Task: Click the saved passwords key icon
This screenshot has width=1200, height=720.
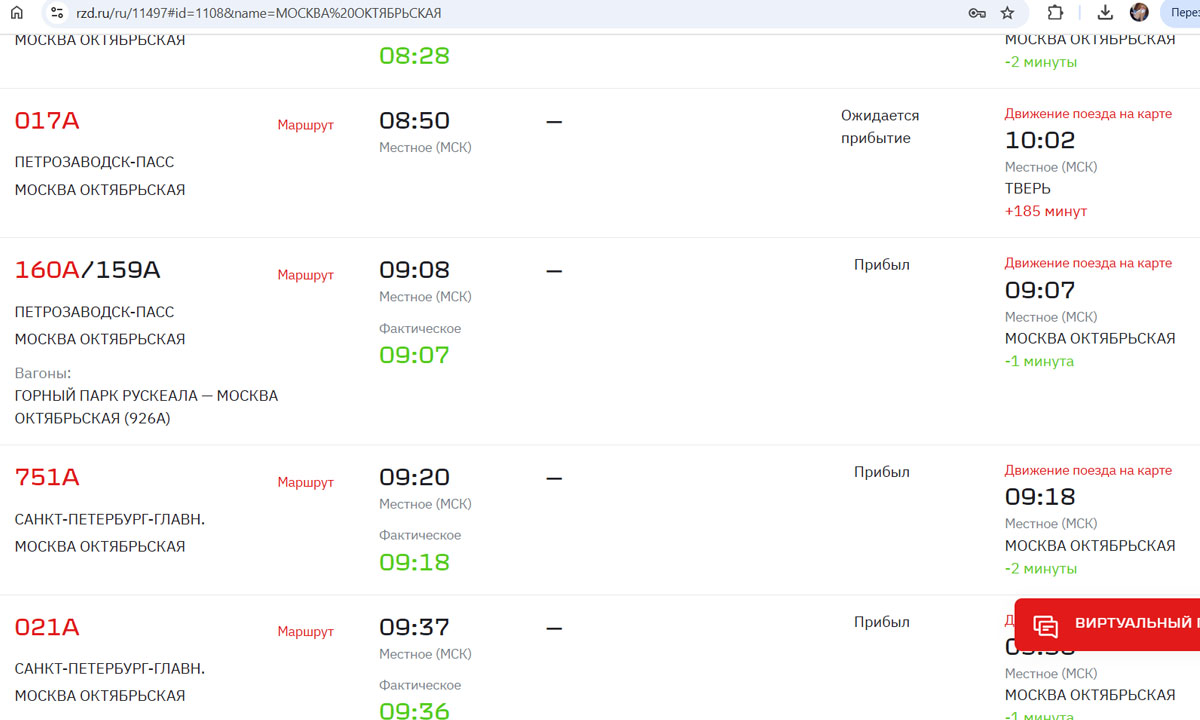Action: pyautogui.click(x=977, y=13)
